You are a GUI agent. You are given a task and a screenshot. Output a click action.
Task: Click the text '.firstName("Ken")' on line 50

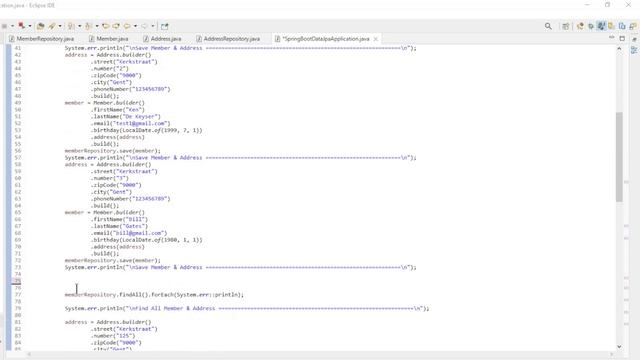point(118,110)
